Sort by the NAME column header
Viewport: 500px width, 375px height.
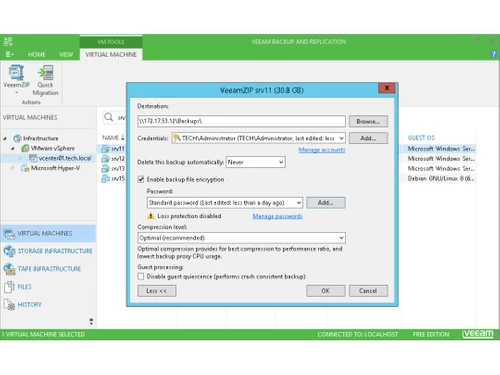tap(111, 138)
